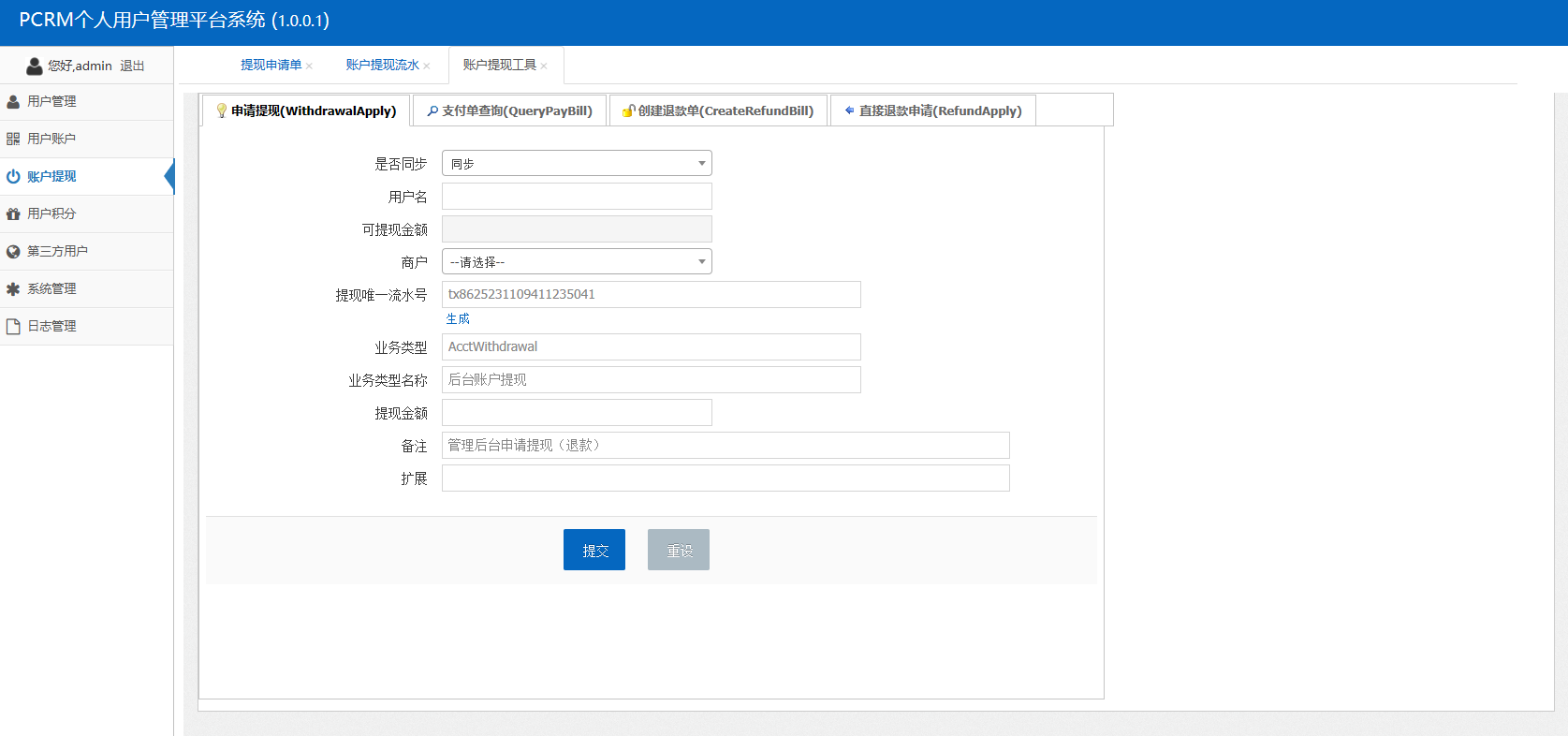Click the 第三方用户 globe icon in sidebar

[13, 251]
